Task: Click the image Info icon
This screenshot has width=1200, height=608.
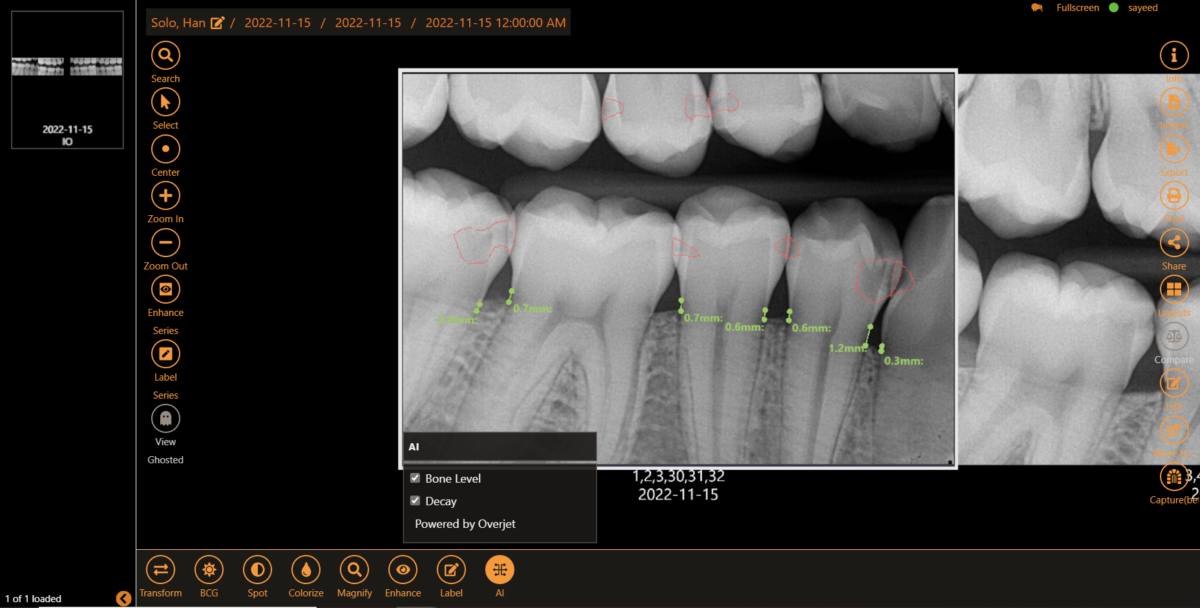Action: (1174, 55)
